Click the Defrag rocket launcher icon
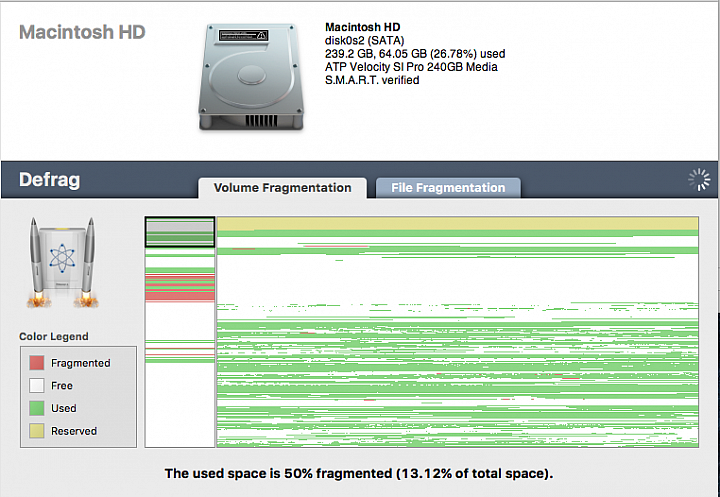The height and width of the screenshot is (497, 720). (62, 262)
